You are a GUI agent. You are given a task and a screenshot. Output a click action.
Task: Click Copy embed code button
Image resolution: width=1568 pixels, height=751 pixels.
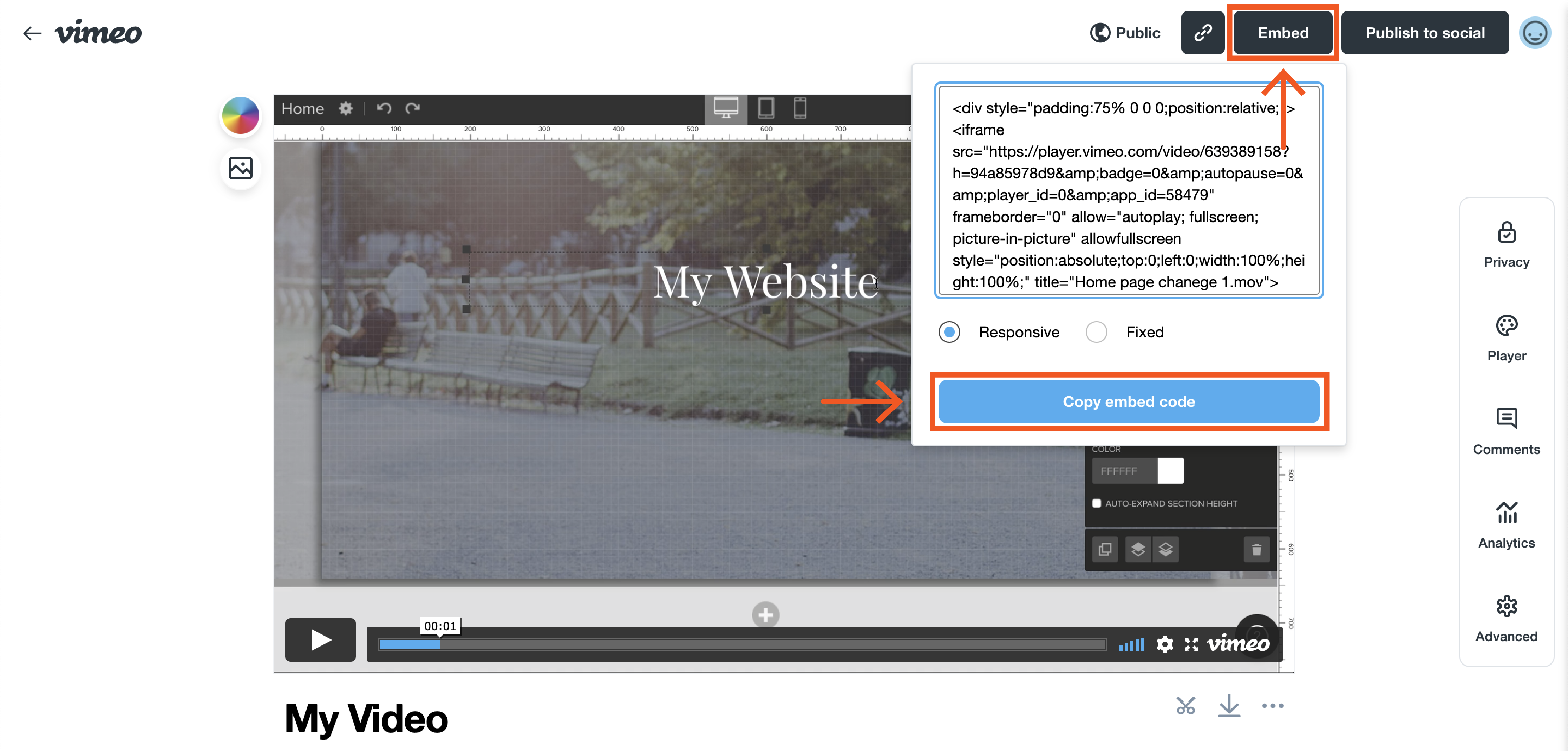pyautogui.click(x=1128, y=402)
